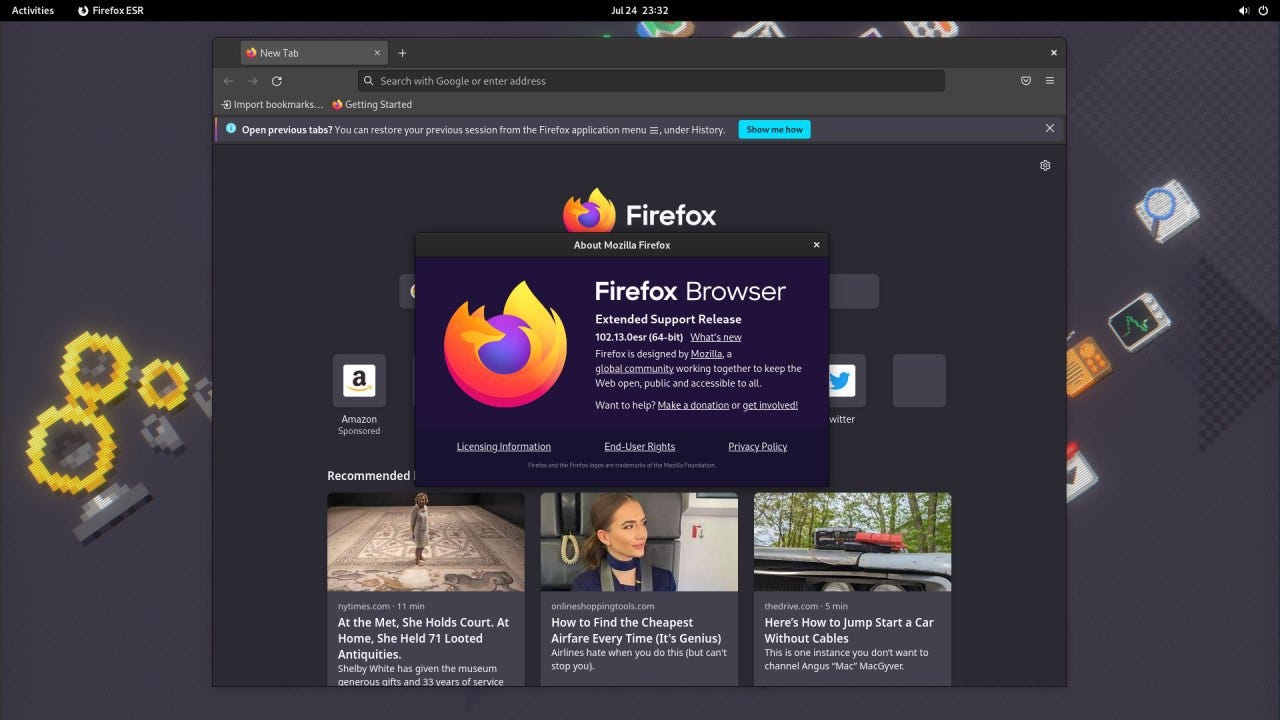Click the onlineshoppingtools.com source label
This screenshot has width=1280, height=720.
pos(603,606)
